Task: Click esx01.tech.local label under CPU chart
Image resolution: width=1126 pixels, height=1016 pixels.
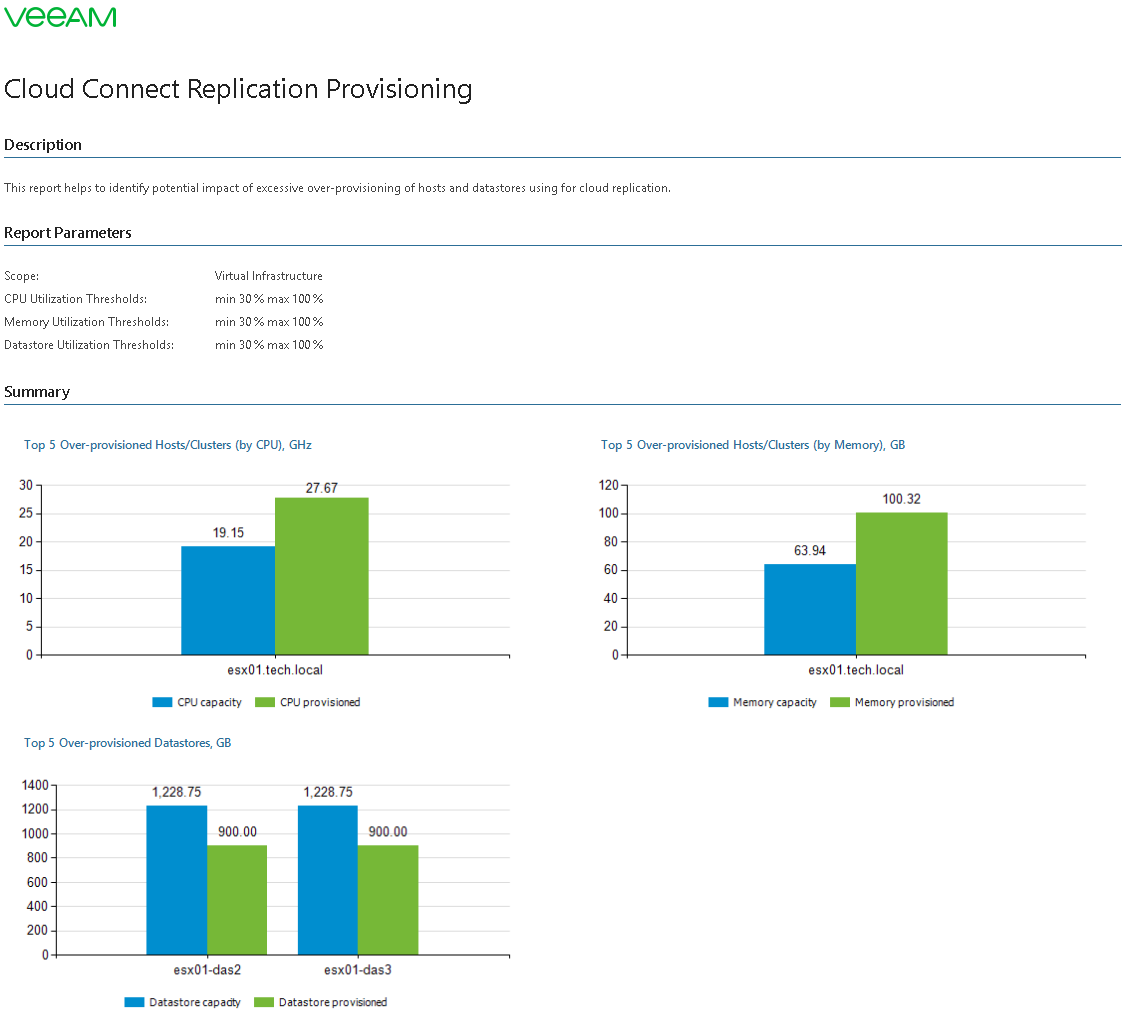Action: point(275,670)
